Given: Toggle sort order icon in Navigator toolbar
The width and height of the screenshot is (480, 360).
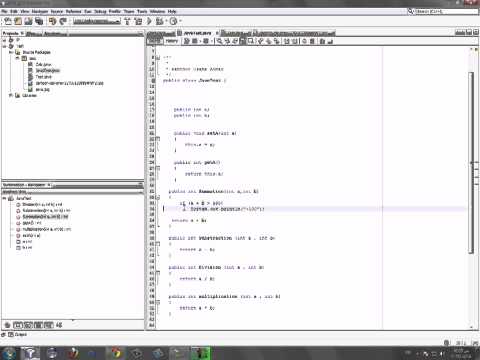Looking at the screenshot, I should pos(59,325).
